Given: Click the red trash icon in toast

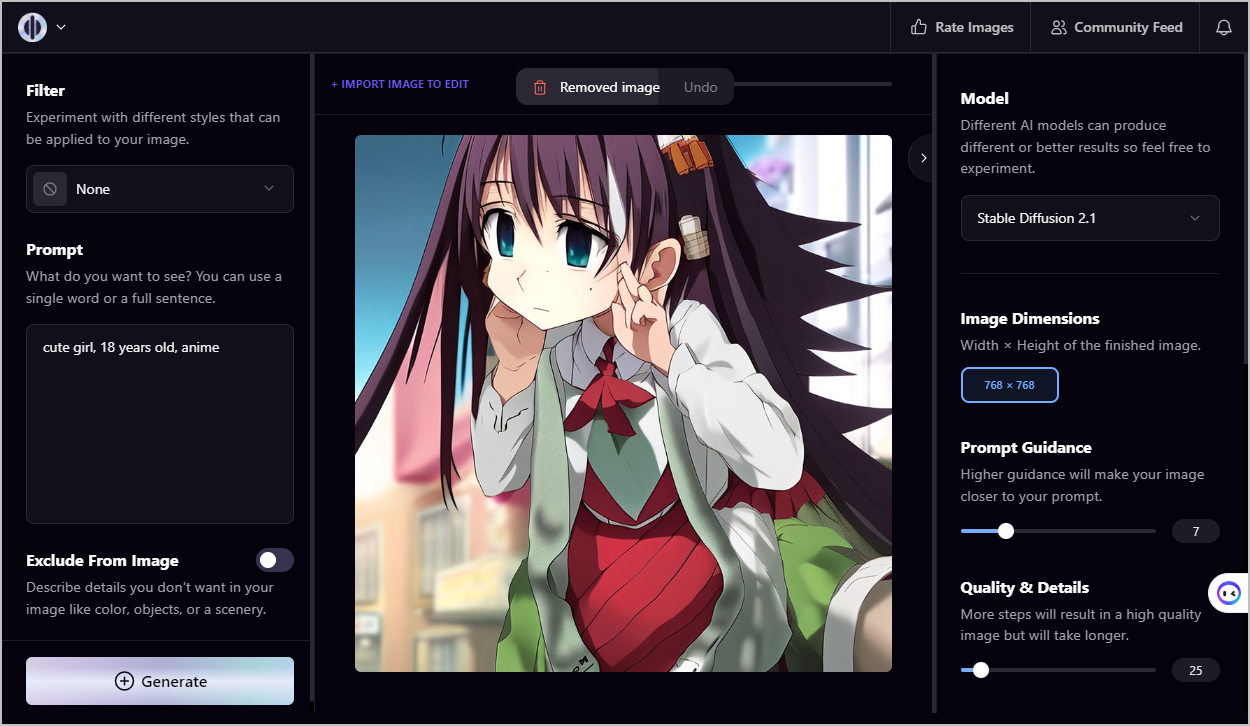Looking at the screenshot, I should coord(540,87).
